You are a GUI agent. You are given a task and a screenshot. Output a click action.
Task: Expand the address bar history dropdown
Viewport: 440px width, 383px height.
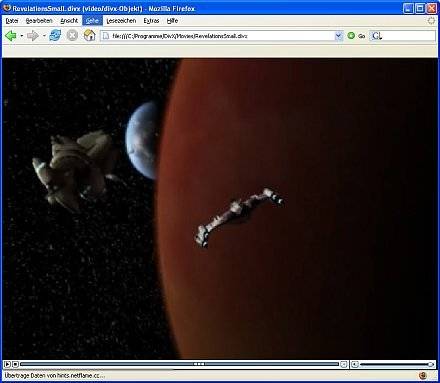[x=339, y=36]
